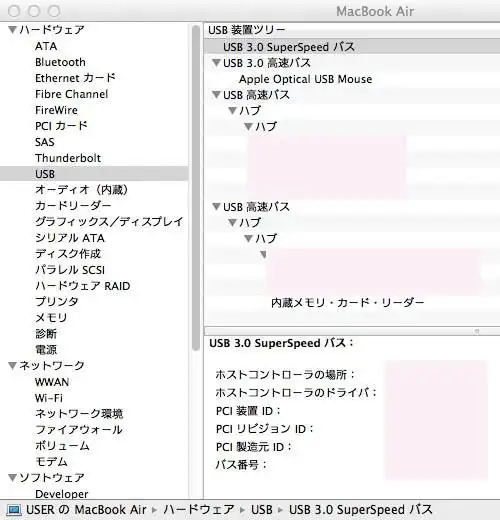This screenshot has height=520, width=500.
Task: Select シリアル ATA in the sidebar
Action: [x=70, y=238]
